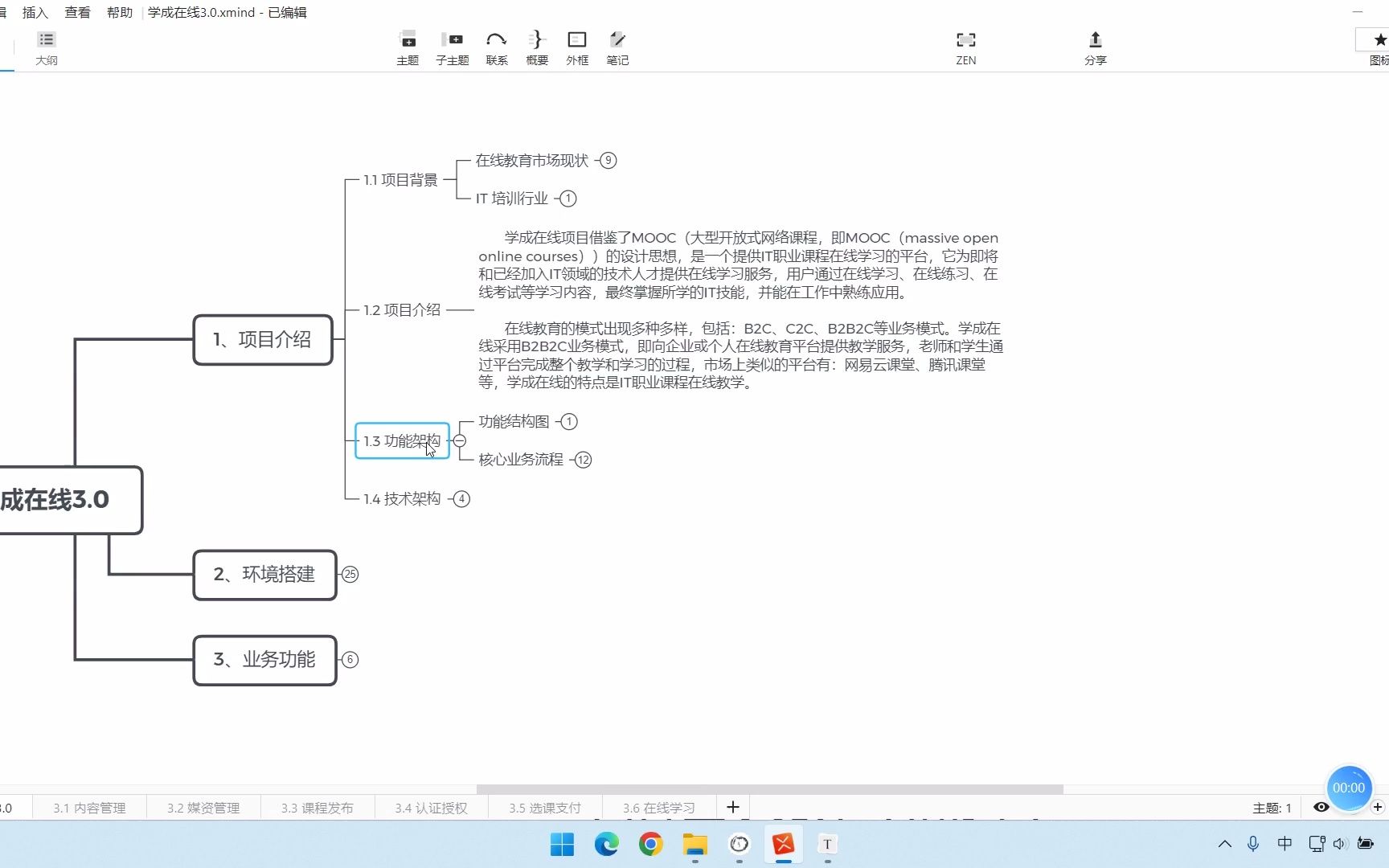Switch to the 3.1 内容管理 sheet tab

[89, 808]
